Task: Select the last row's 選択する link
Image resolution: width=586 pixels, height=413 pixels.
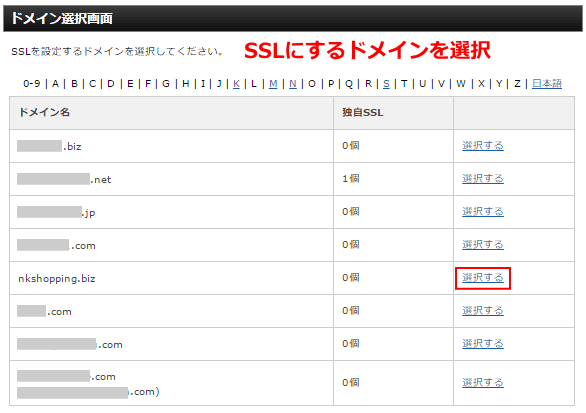Action: [x=482, y=383]
